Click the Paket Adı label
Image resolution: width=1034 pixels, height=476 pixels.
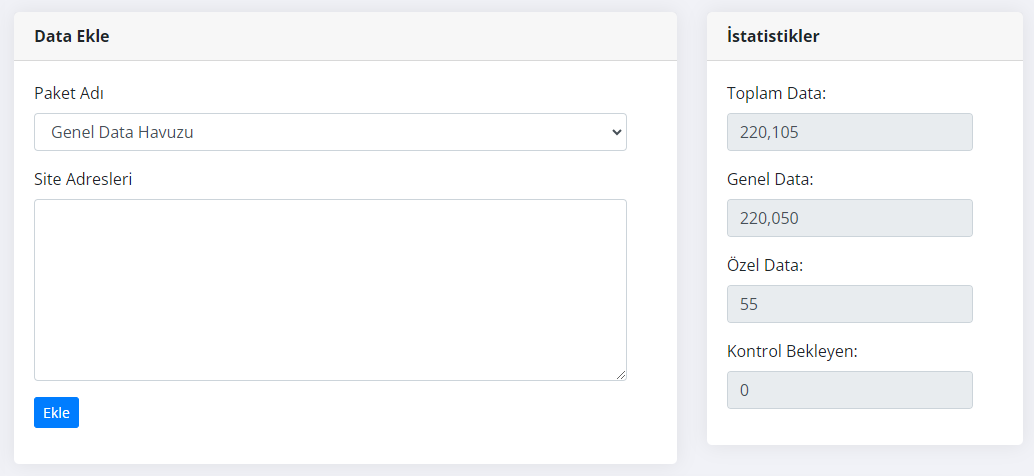pyautogui.click(x=69, y=93)
